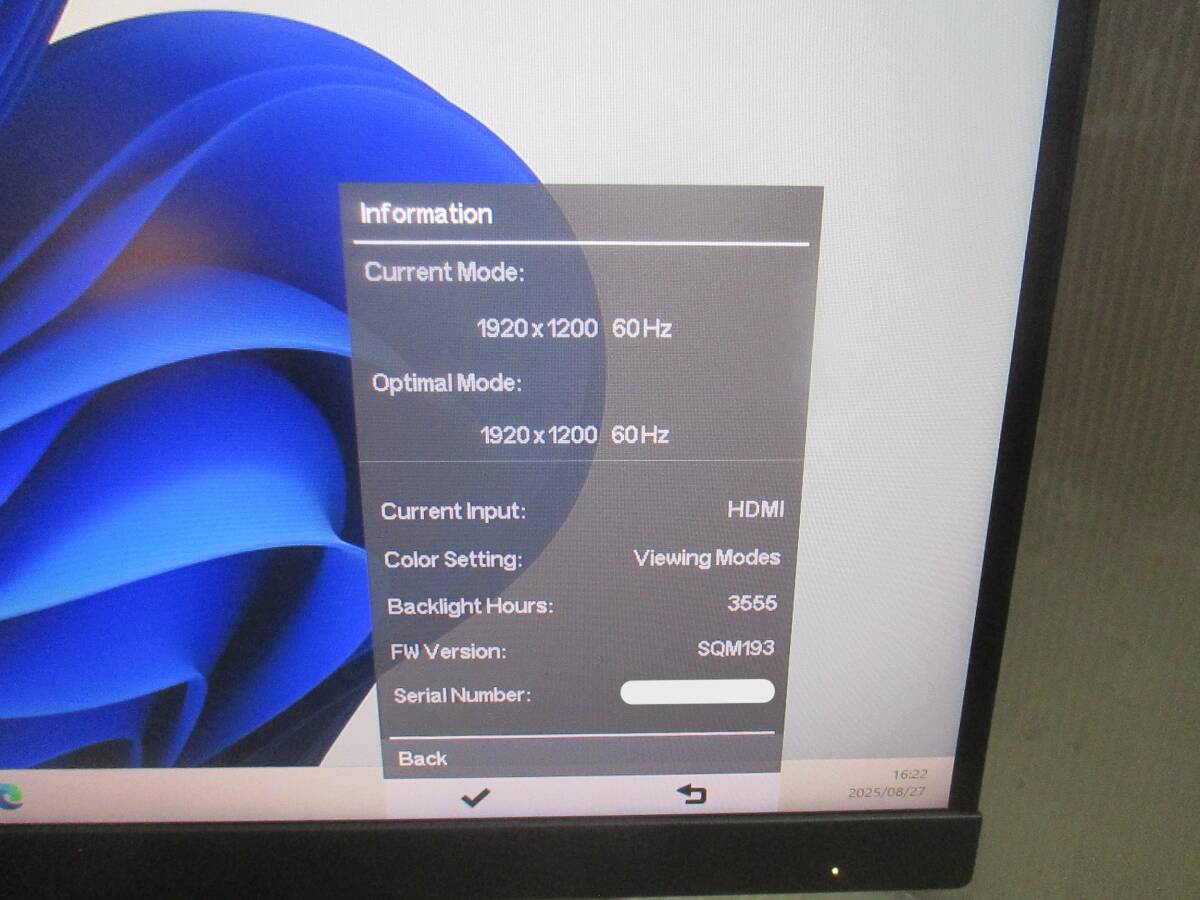Select the FW Version label
Viewport: 1200px width, 900px height.
click(x=449, y=652)
